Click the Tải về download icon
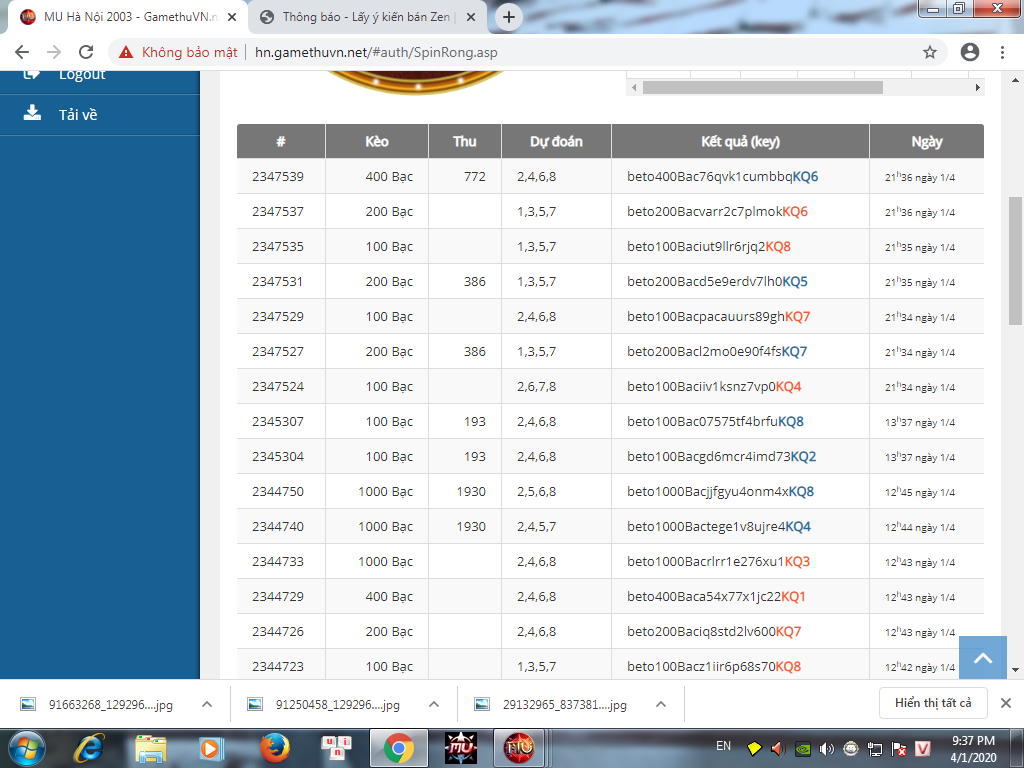Viewport: 1024px width, 768px height. [x=32, y=113]
